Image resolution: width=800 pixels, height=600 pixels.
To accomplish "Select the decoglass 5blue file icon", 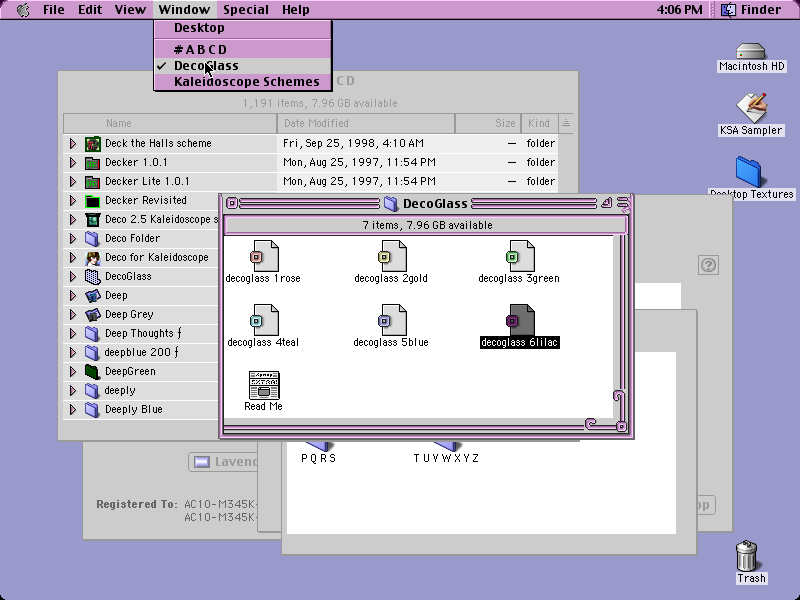I will 392,320.
